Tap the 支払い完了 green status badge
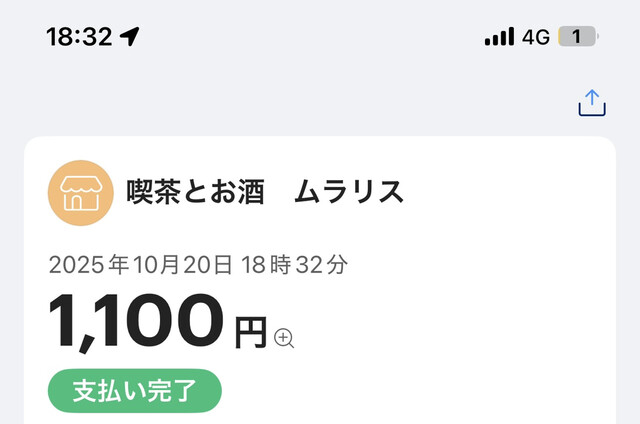The image size is (640, 424). [133, 390]
